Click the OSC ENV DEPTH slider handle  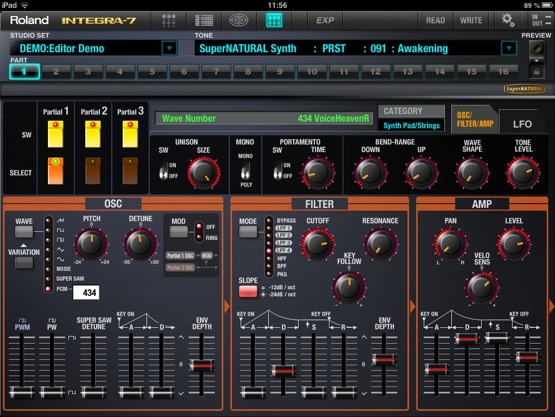click(x=201, y=365)
